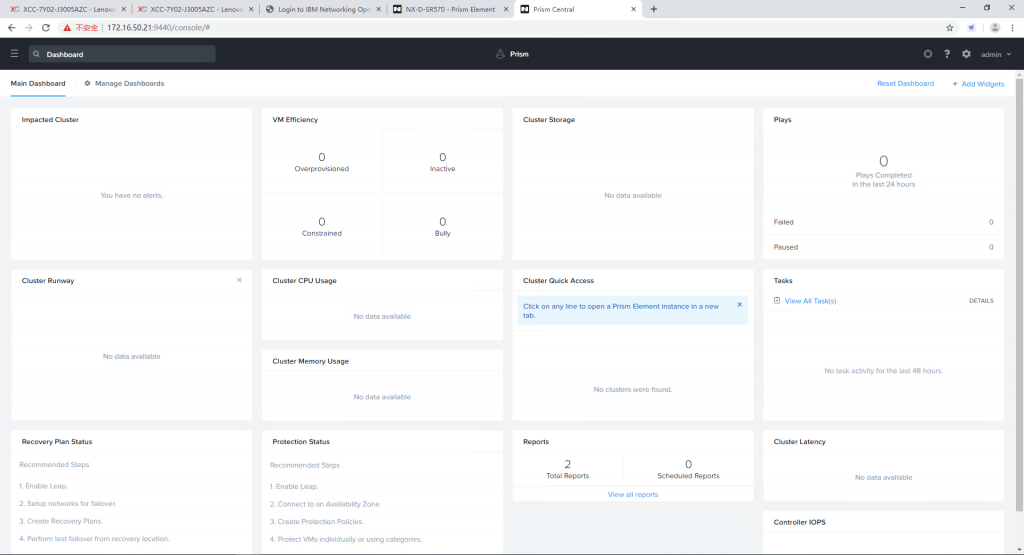Bookmark this page with star icon
The height and width of the screenshot is (555, 1024).
click(x=950, y=27)
